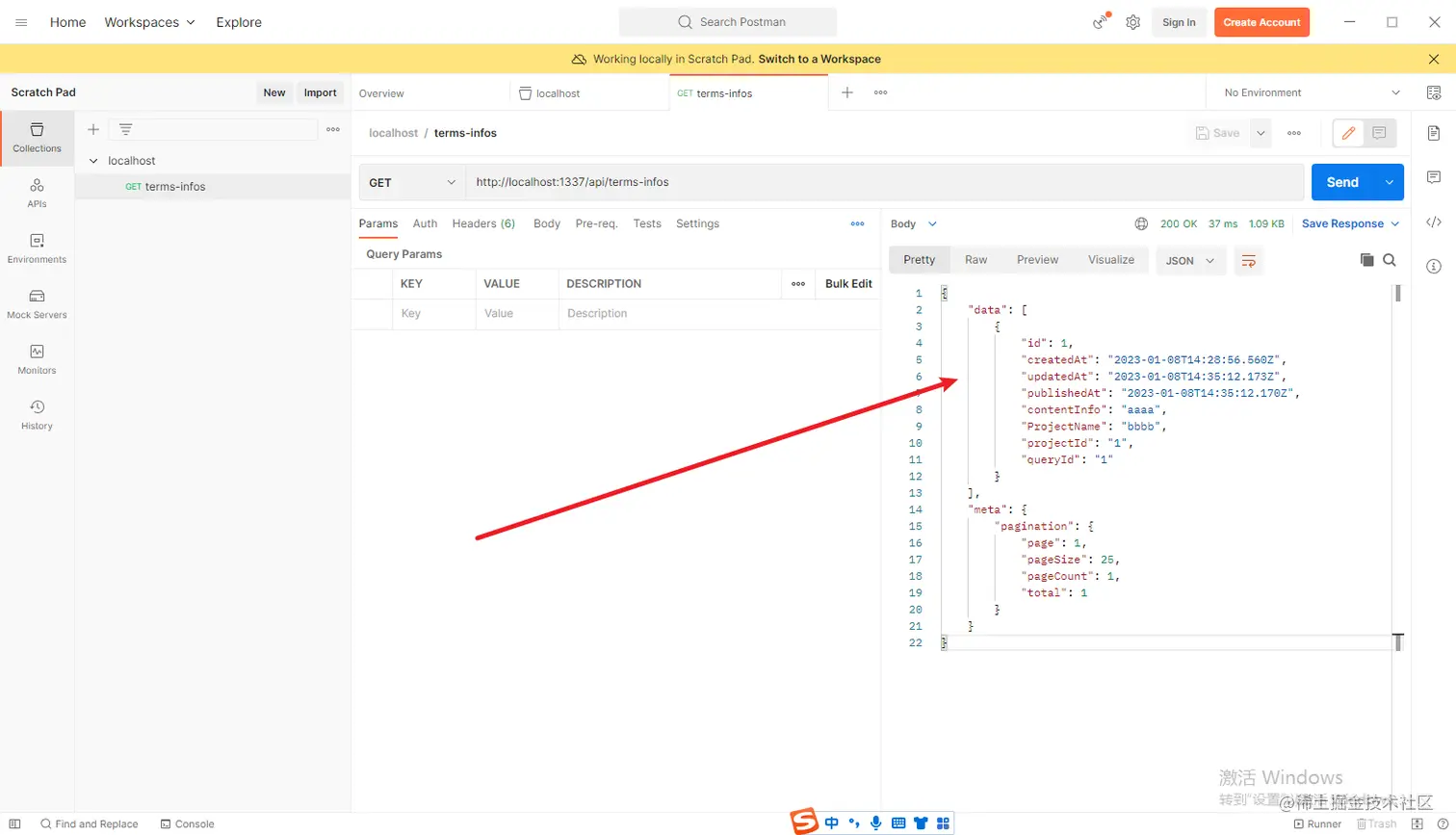Open the Console in status bar

pyautogui.click(x=187, y=823)
